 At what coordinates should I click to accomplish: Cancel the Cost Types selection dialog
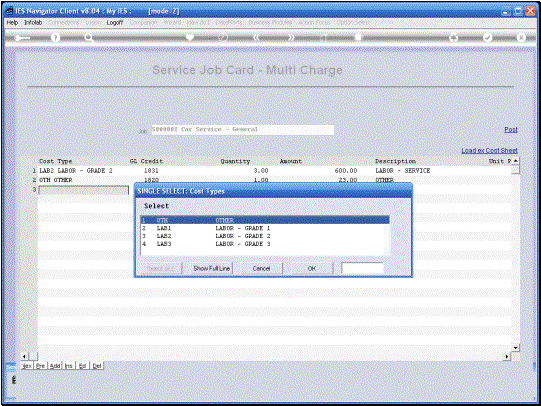pyautogui.click(x=261, y=268)
